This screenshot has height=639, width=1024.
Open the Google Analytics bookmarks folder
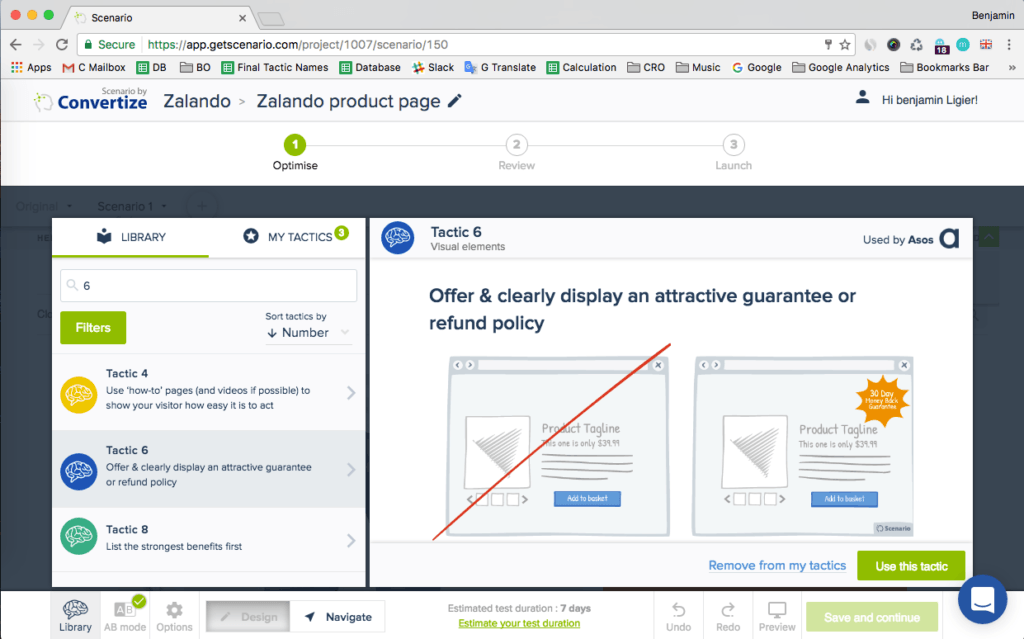coord(840,67)
